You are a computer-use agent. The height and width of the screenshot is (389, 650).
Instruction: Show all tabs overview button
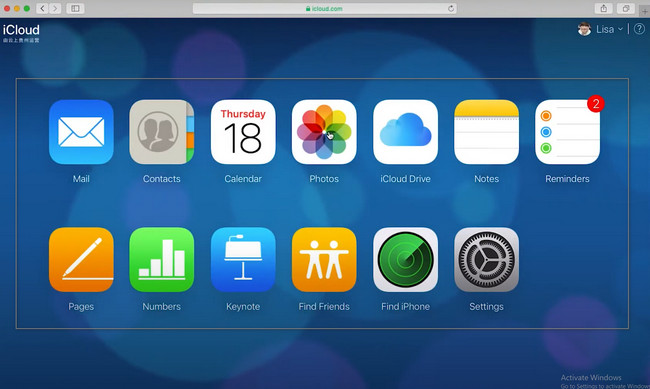626,8
